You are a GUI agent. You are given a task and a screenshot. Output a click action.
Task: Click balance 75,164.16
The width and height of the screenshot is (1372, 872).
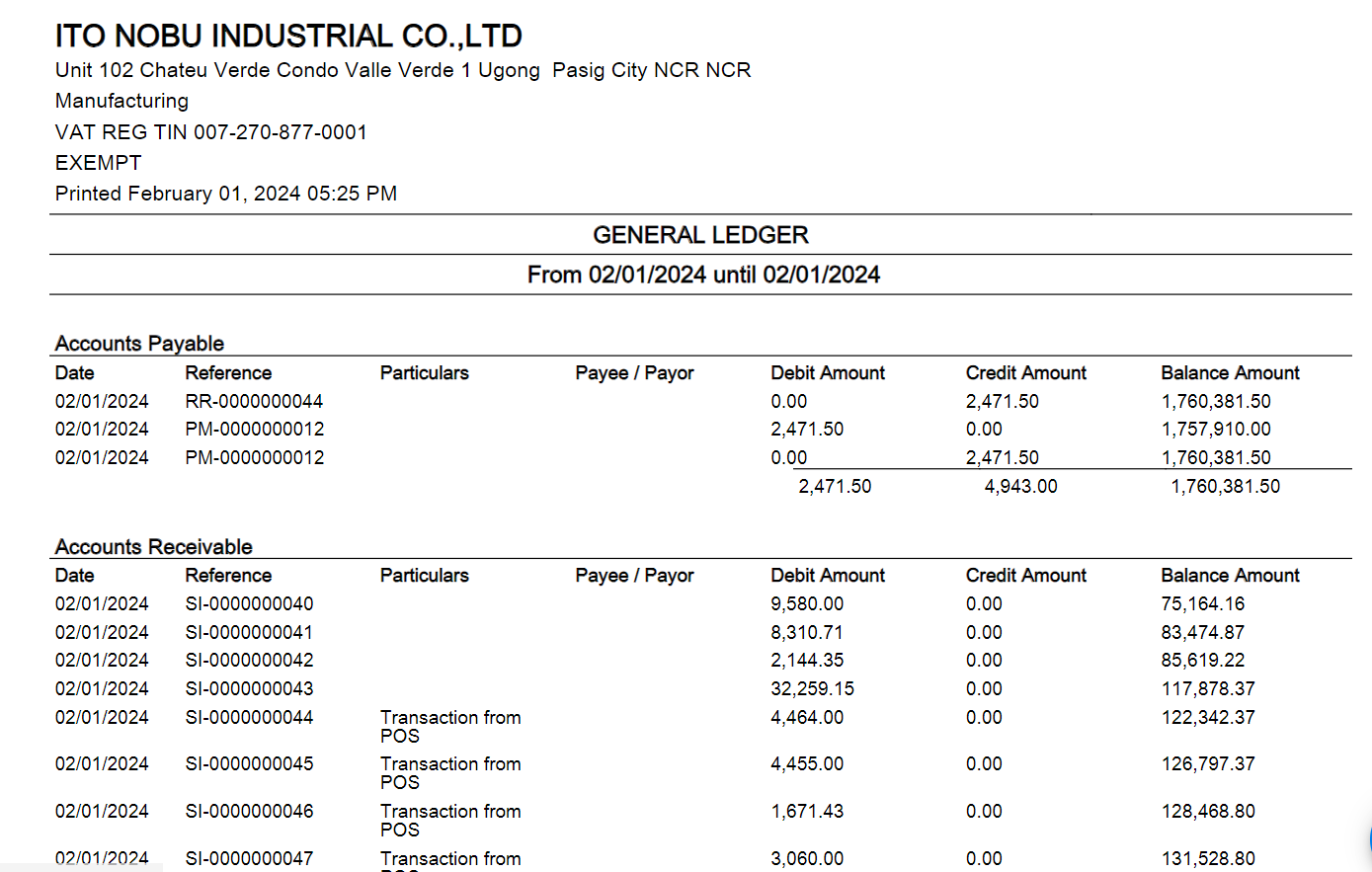click(1203, 604)
